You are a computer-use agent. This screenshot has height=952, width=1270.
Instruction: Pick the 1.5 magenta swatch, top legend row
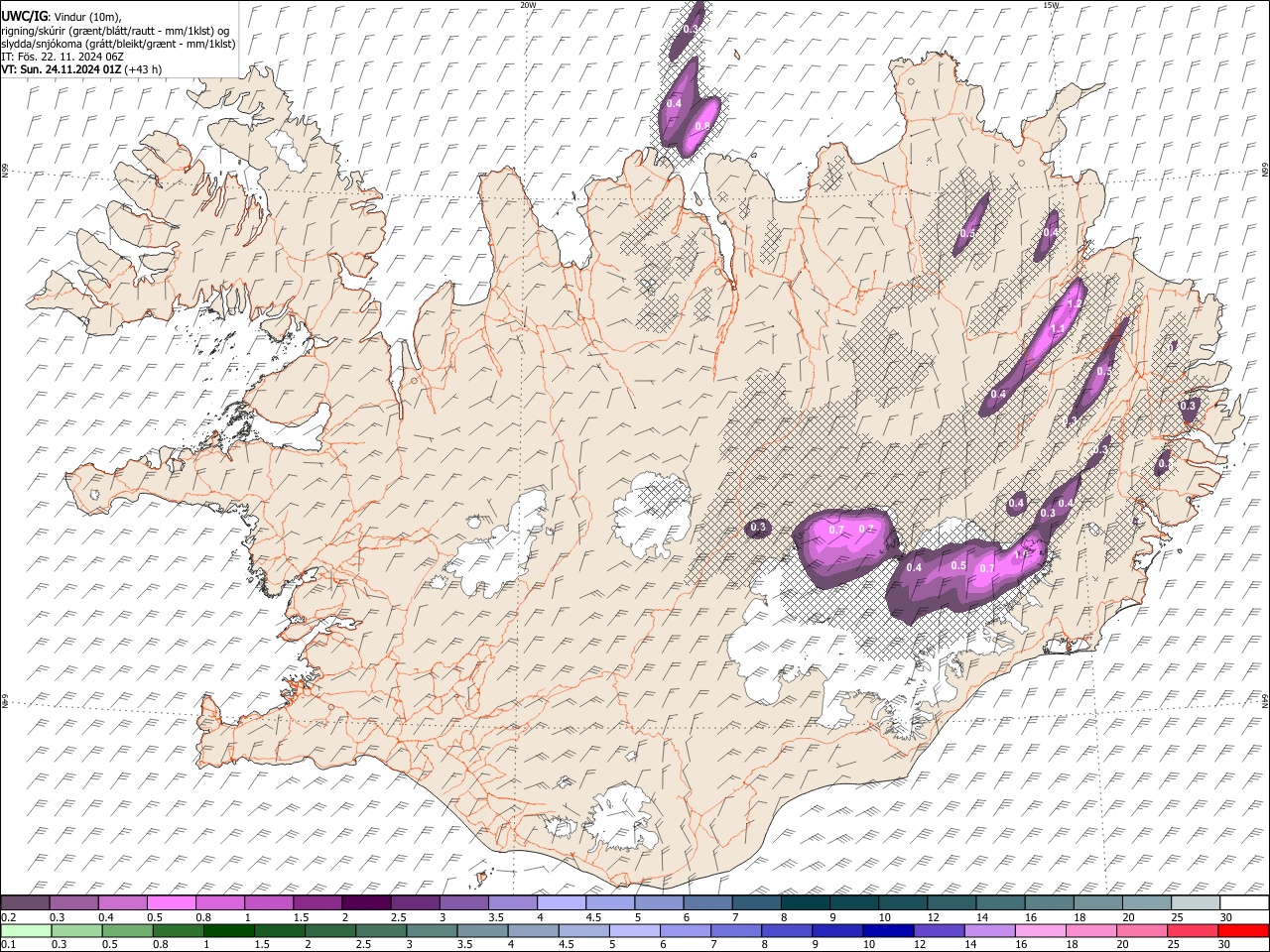(x=317, y=903)
